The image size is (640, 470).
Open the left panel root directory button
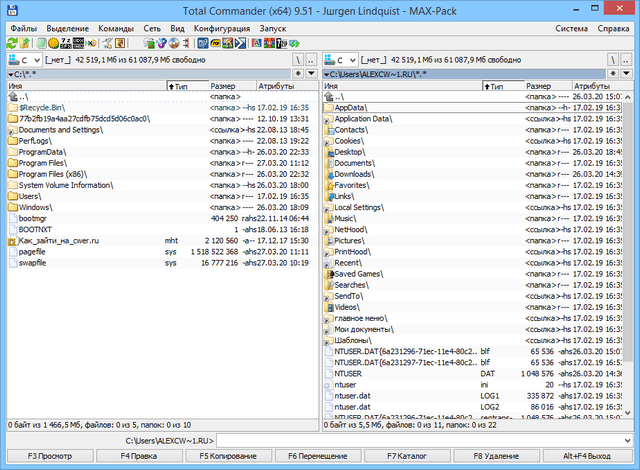point(297,61)
